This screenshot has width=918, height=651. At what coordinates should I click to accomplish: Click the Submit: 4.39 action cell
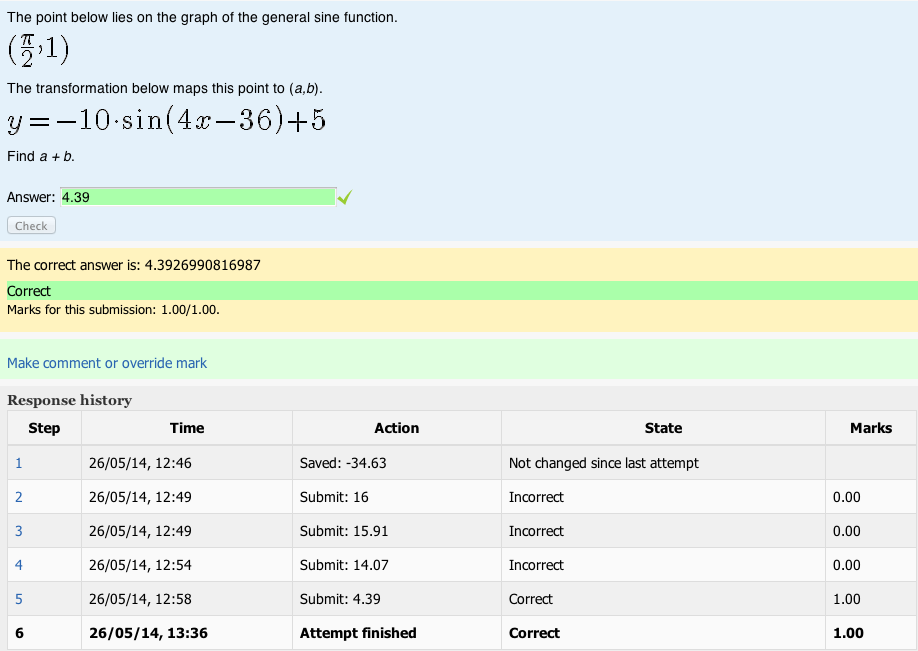point(397,599)
